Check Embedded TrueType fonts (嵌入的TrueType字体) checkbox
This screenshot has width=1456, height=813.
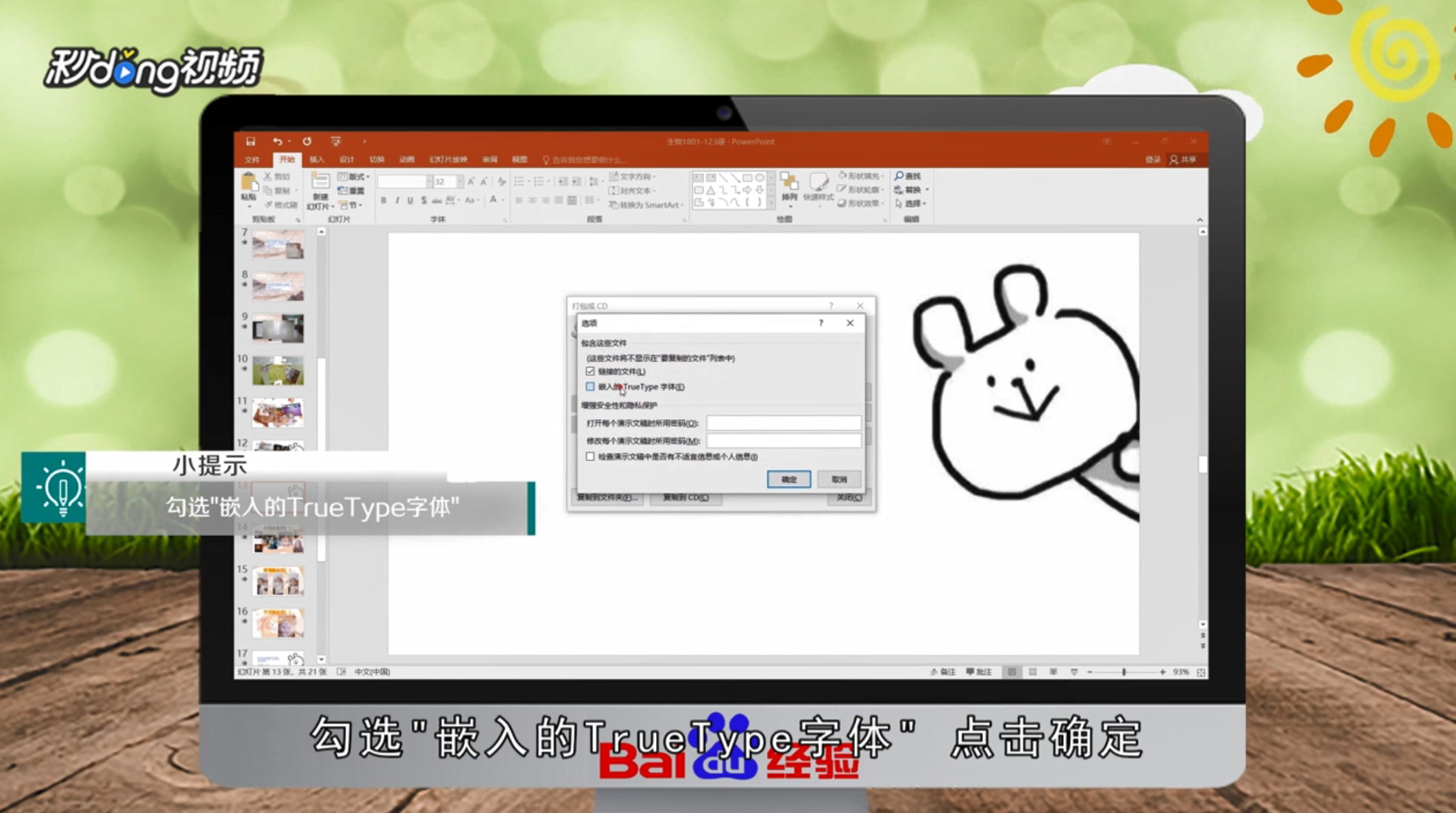click(x=590, y=387)
